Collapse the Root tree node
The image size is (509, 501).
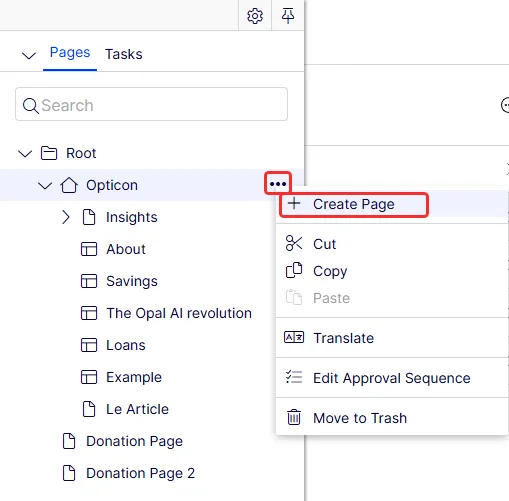tap(25, 153)
